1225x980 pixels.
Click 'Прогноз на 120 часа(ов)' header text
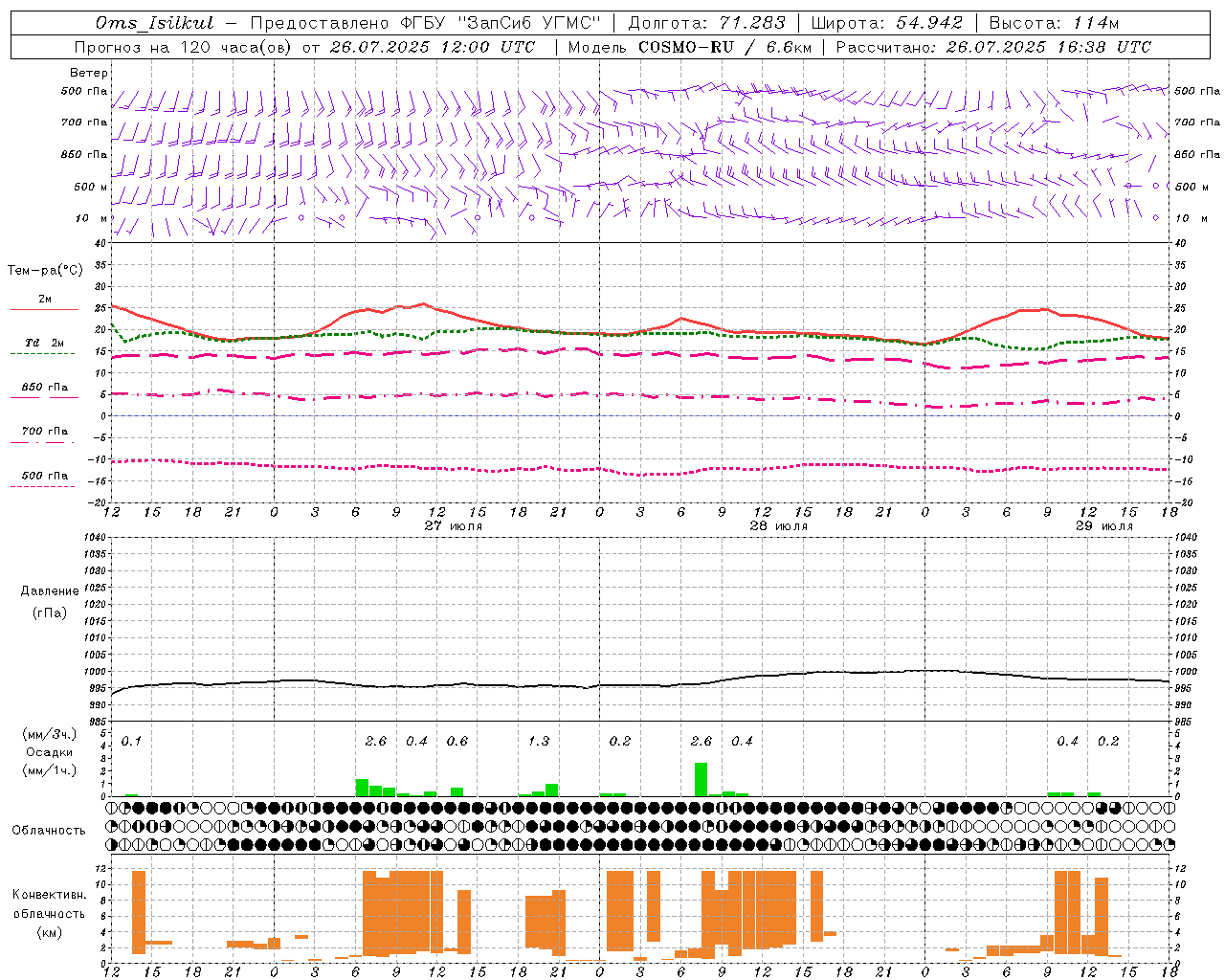184,47
